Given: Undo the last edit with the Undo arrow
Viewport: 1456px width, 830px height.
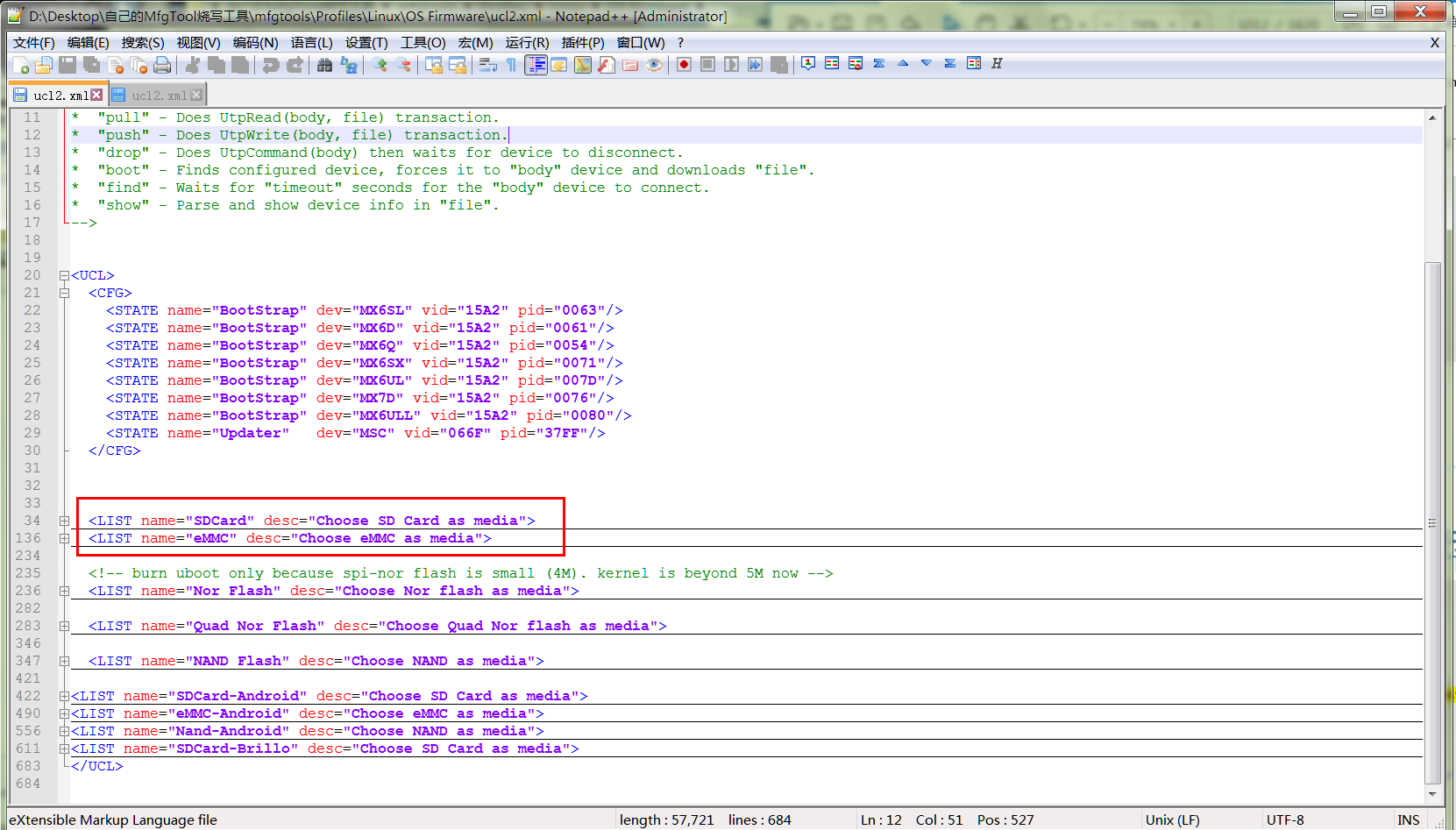Looking at the screenshot, I should coord(271,64).
